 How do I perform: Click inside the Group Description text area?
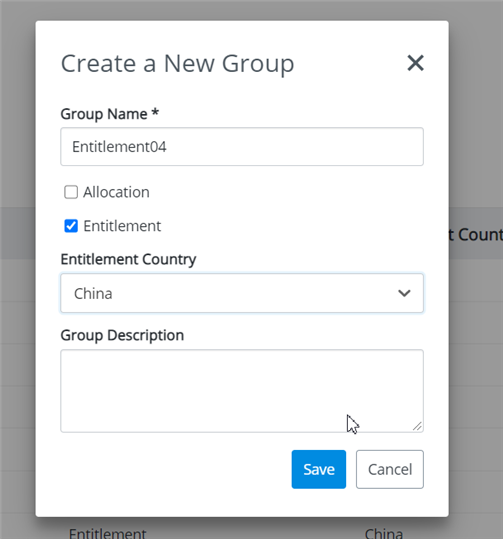[242, 391]
